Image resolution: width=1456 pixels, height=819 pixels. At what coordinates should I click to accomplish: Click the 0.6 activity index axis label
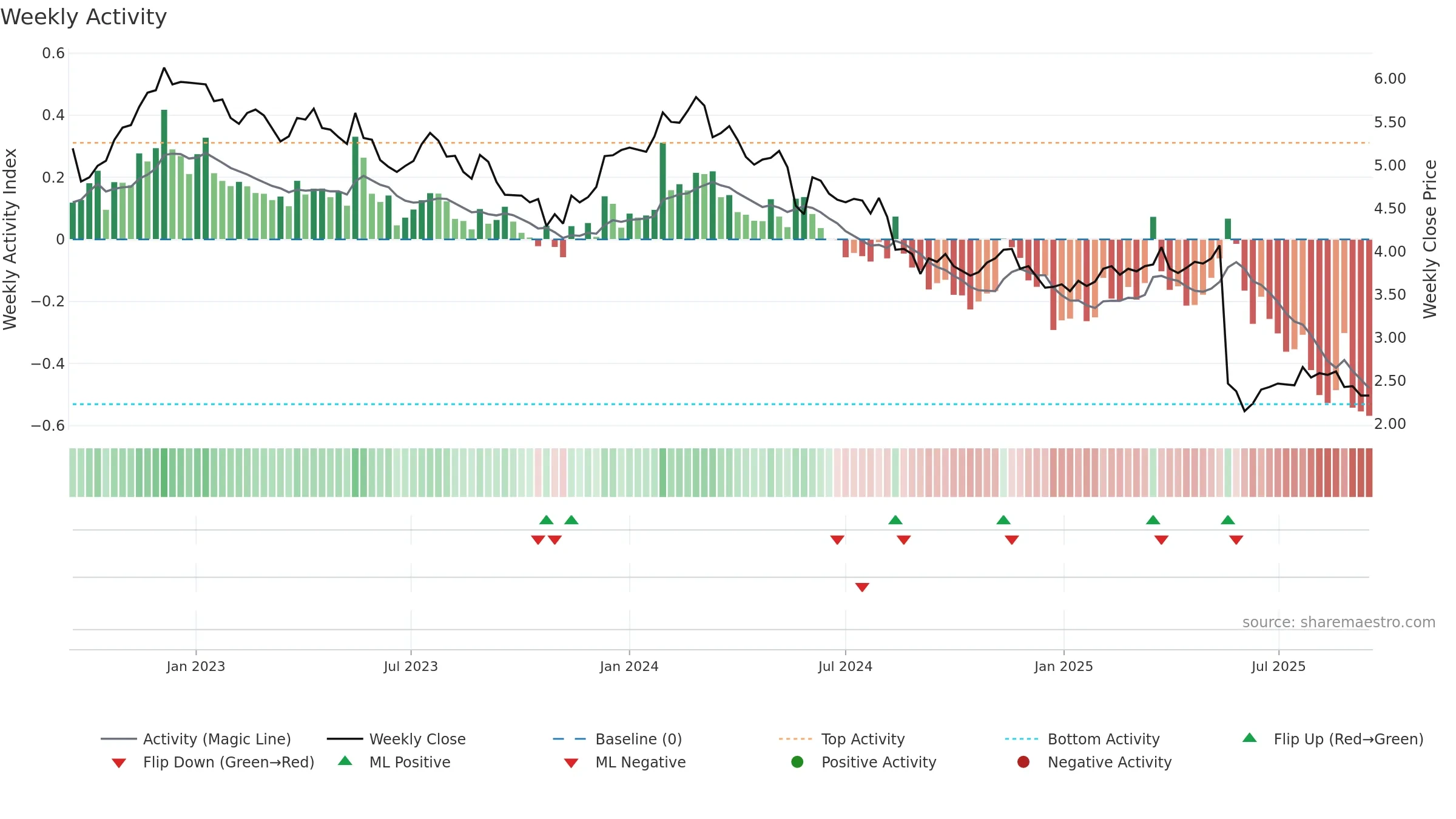click(53, 53)
